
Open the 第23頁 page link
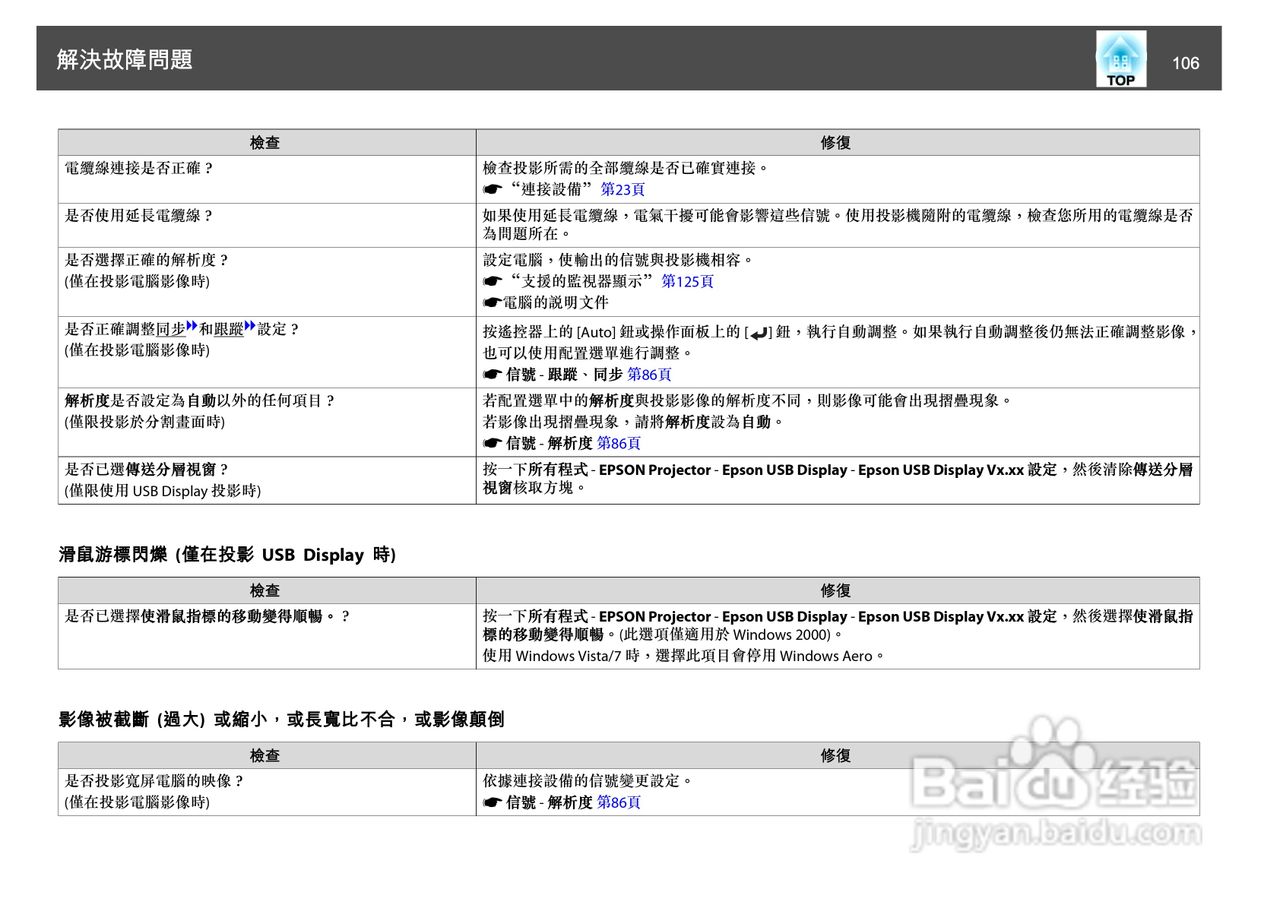pos(623,189)
